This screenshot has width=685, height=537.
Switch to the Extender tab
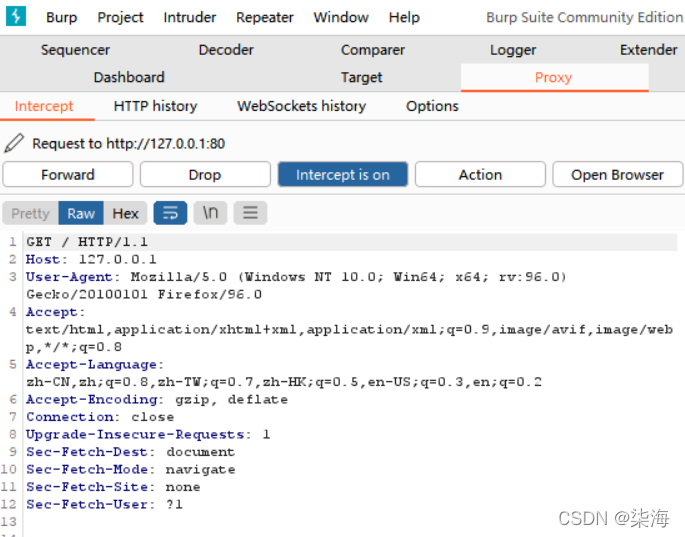pos(648,50)
